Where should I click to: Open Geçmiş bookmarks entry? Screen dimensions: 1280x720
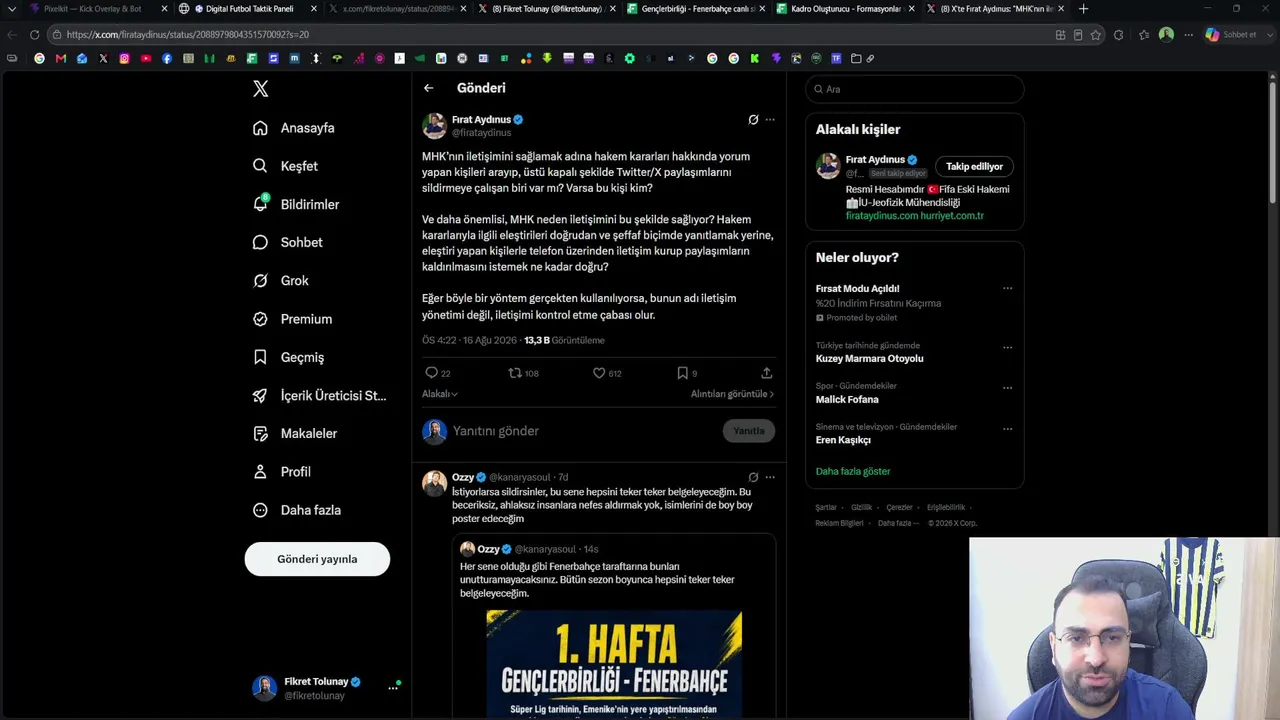[x=288, y=357]
